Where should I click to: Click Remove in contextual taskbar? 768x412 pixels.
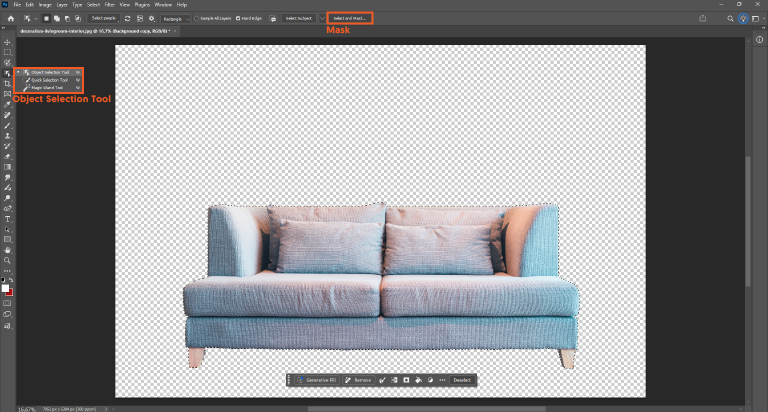coord(358,380)
